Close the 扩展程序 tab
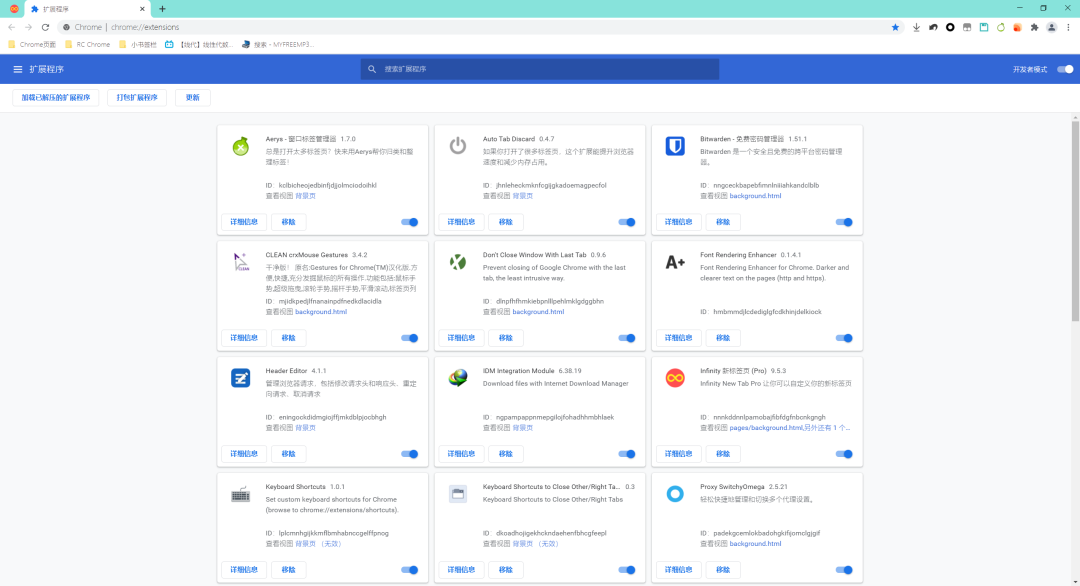The image size is (1080, 586). tap(142, 9)
